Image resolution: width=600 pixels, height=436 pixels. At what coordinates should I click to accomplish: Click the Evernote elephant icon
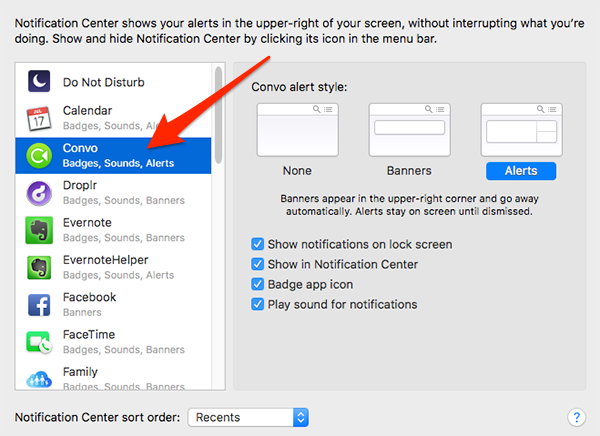point(39,230)
